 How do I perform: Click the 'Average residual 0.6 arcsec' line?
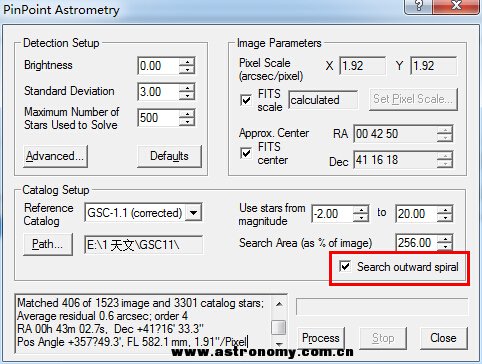(x=102, y=316)
